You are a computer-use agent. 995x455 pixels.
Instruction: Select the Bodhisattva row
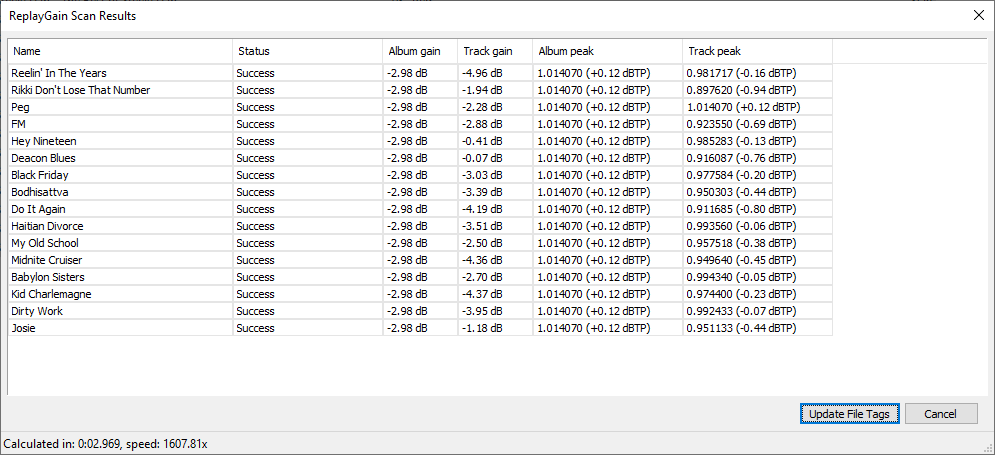click(420, 192)
